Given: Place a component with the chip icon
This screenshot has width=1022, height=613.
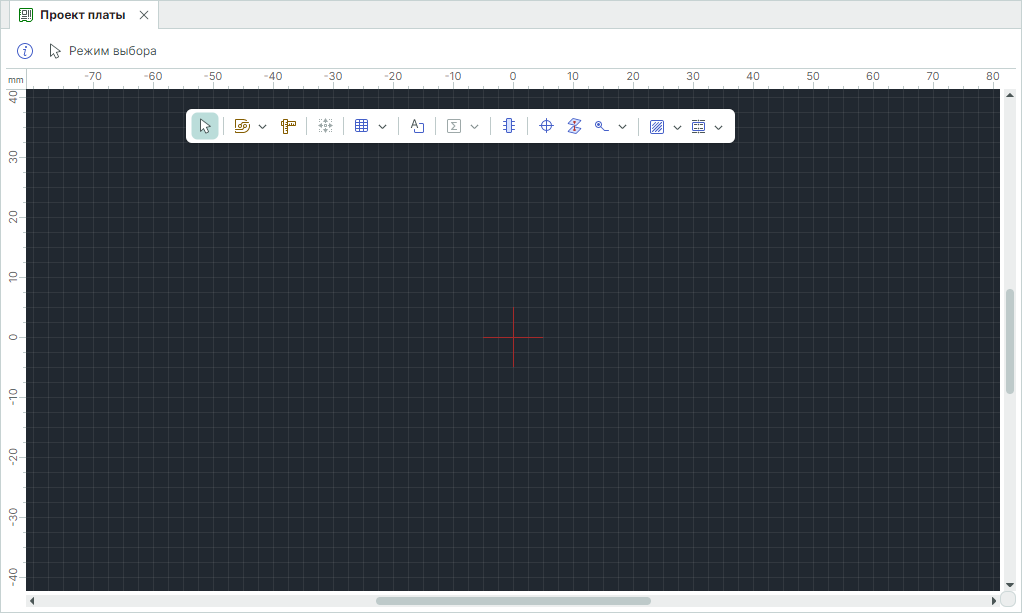Looking at the screenshot, I should pos(509,126).
